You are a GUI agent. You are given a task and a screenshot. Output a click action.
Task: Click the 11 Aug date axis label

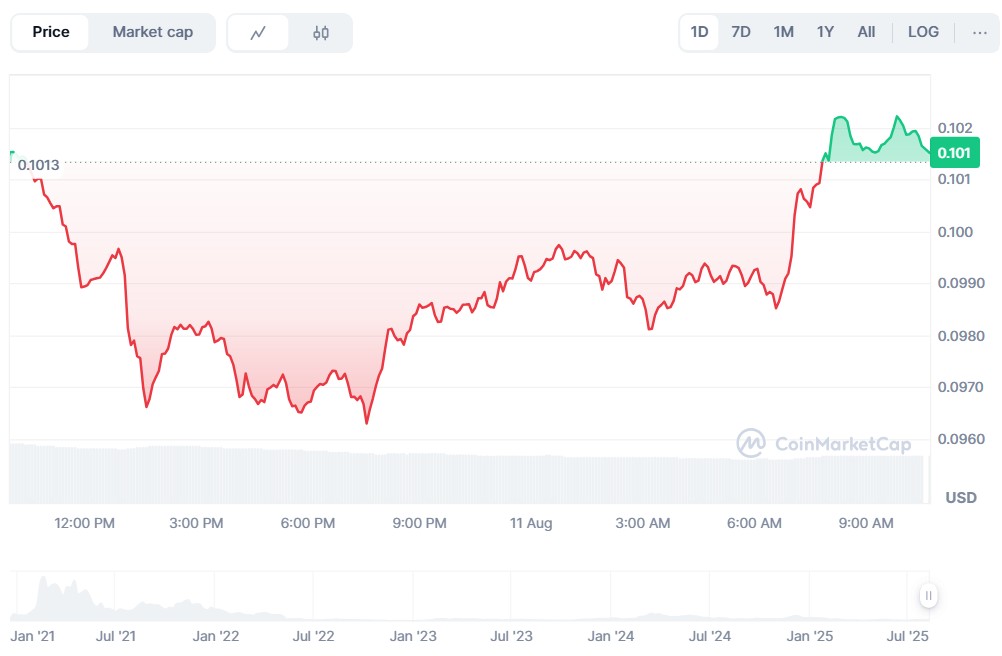click(530, 523)
